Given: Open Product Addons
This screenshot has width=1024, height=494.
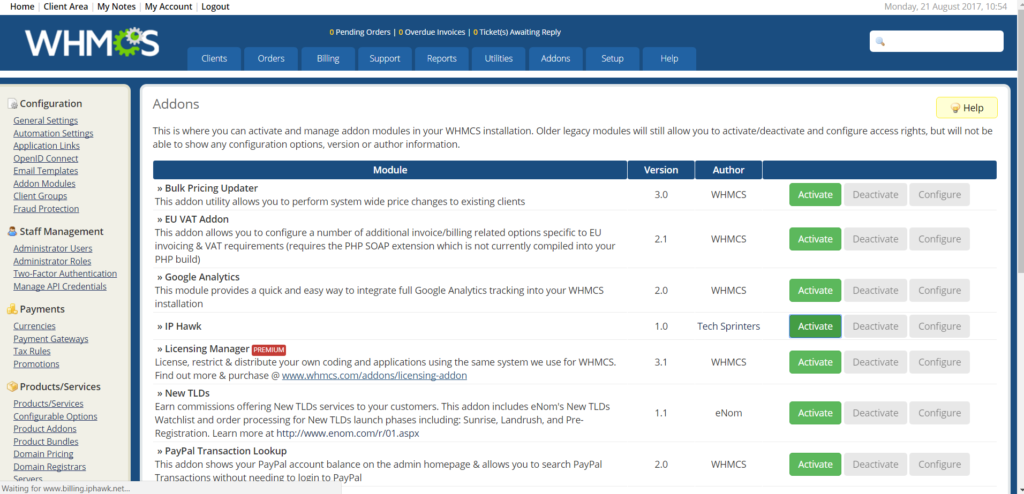Looking at the screenshot, I should pos(45,429).
